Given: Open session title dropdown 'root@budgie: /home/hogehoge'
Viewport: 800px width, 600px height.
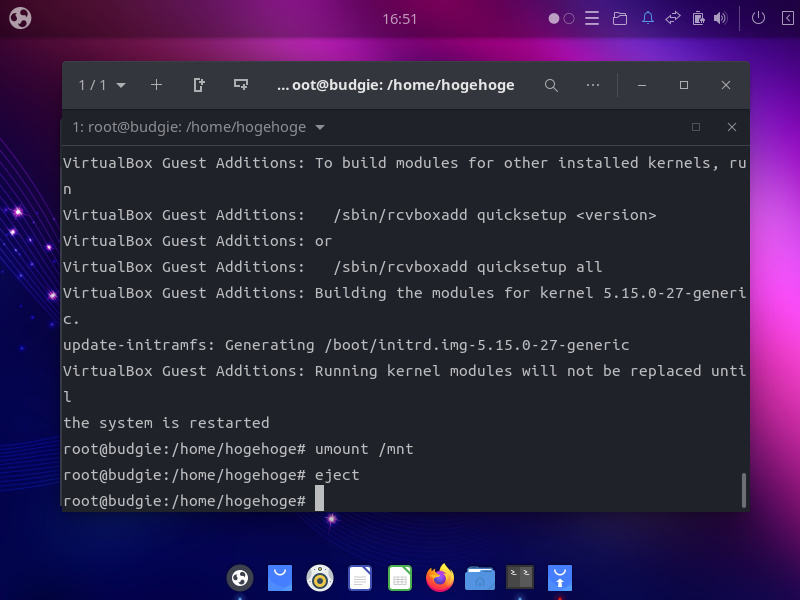Looking at the screenshot, I should point(198,127).
